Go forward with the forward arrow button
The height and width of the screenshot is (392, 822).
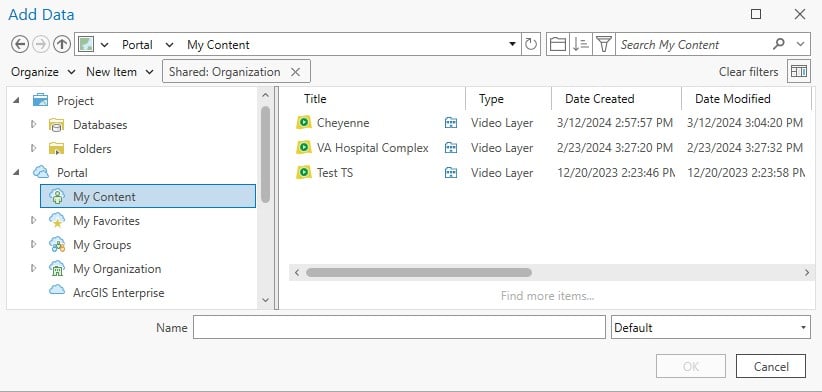(x=40, y=45)
